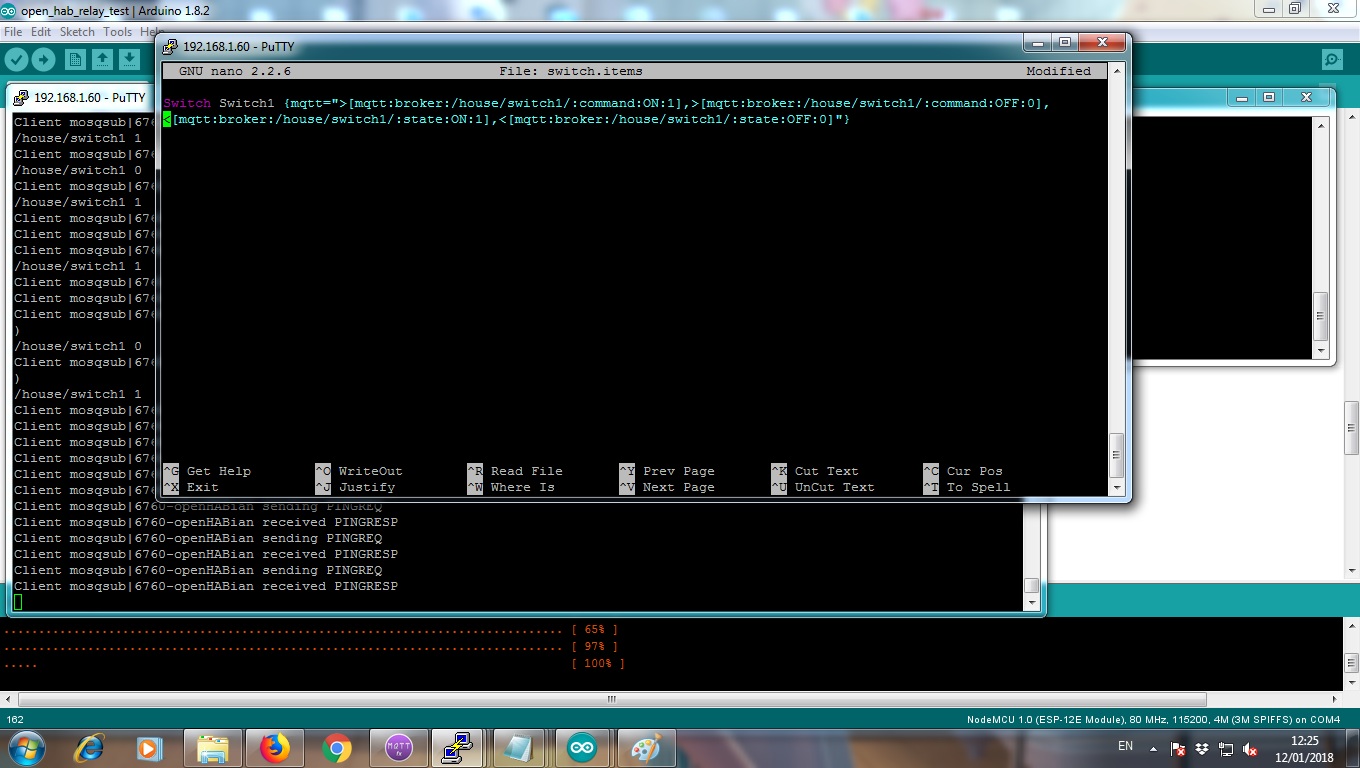Click the muted volume tray icon
1360x768 pixels.
[x=1250, y=749]
